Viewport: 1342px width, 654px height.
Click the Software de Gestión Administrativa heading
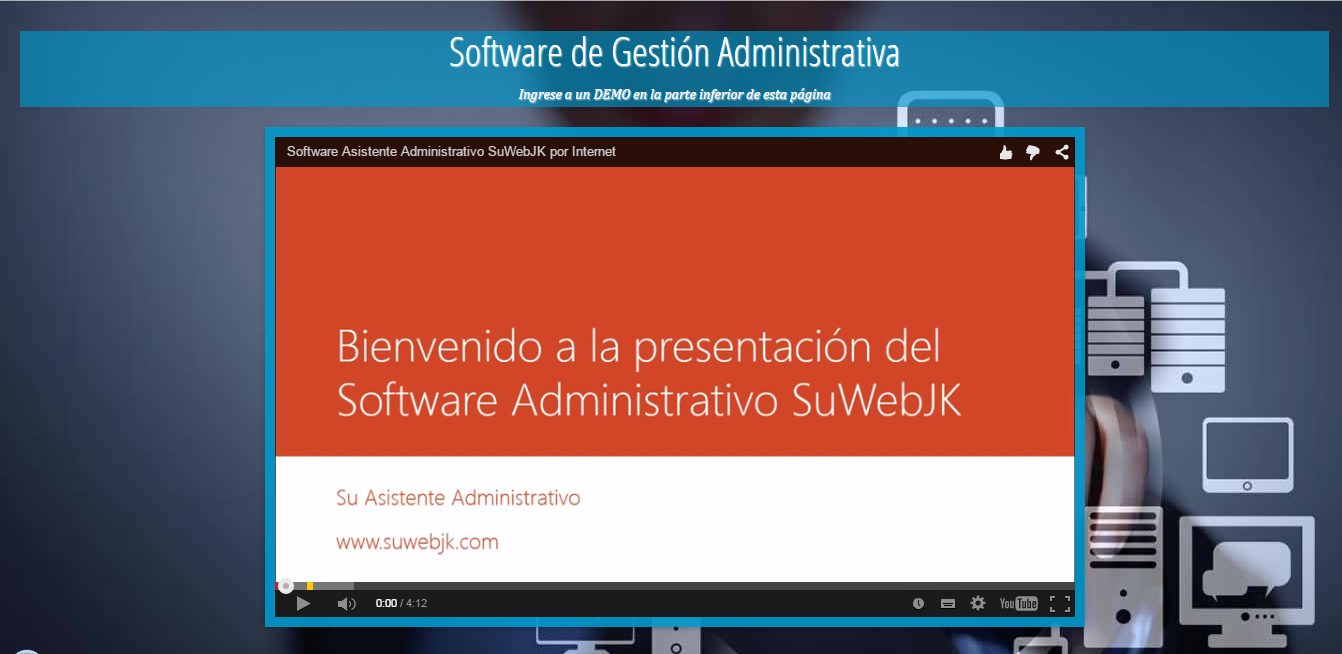point(674,52)
